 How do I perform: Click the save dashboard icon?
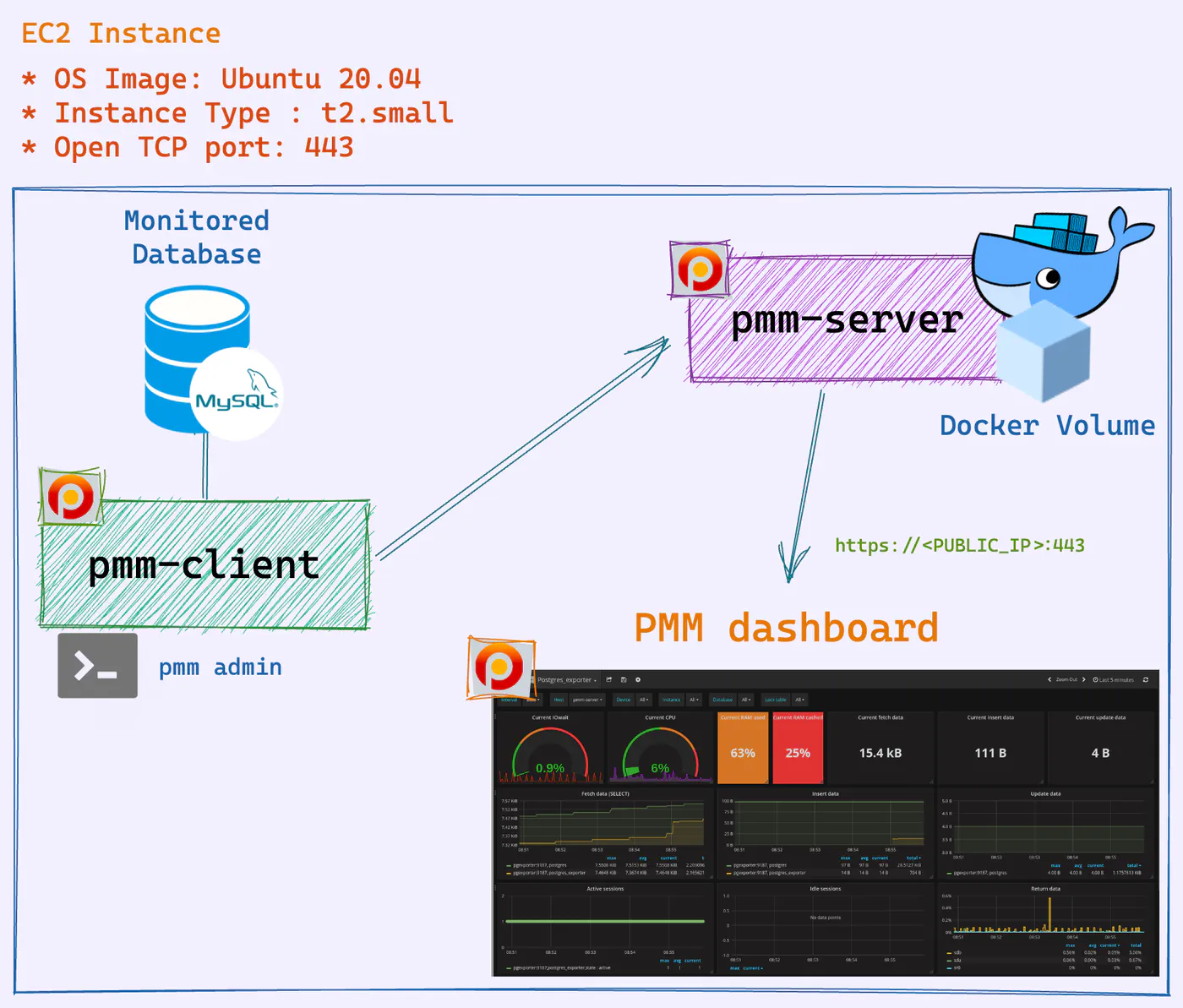point(624,679)
